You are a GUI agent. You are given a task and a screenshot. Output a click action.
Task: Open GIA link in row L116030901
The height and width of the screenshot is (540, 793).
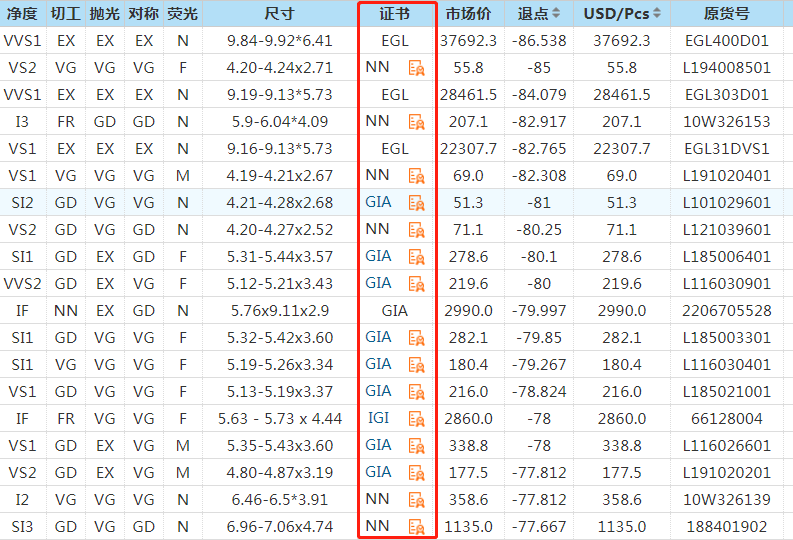tap(378, 283)
